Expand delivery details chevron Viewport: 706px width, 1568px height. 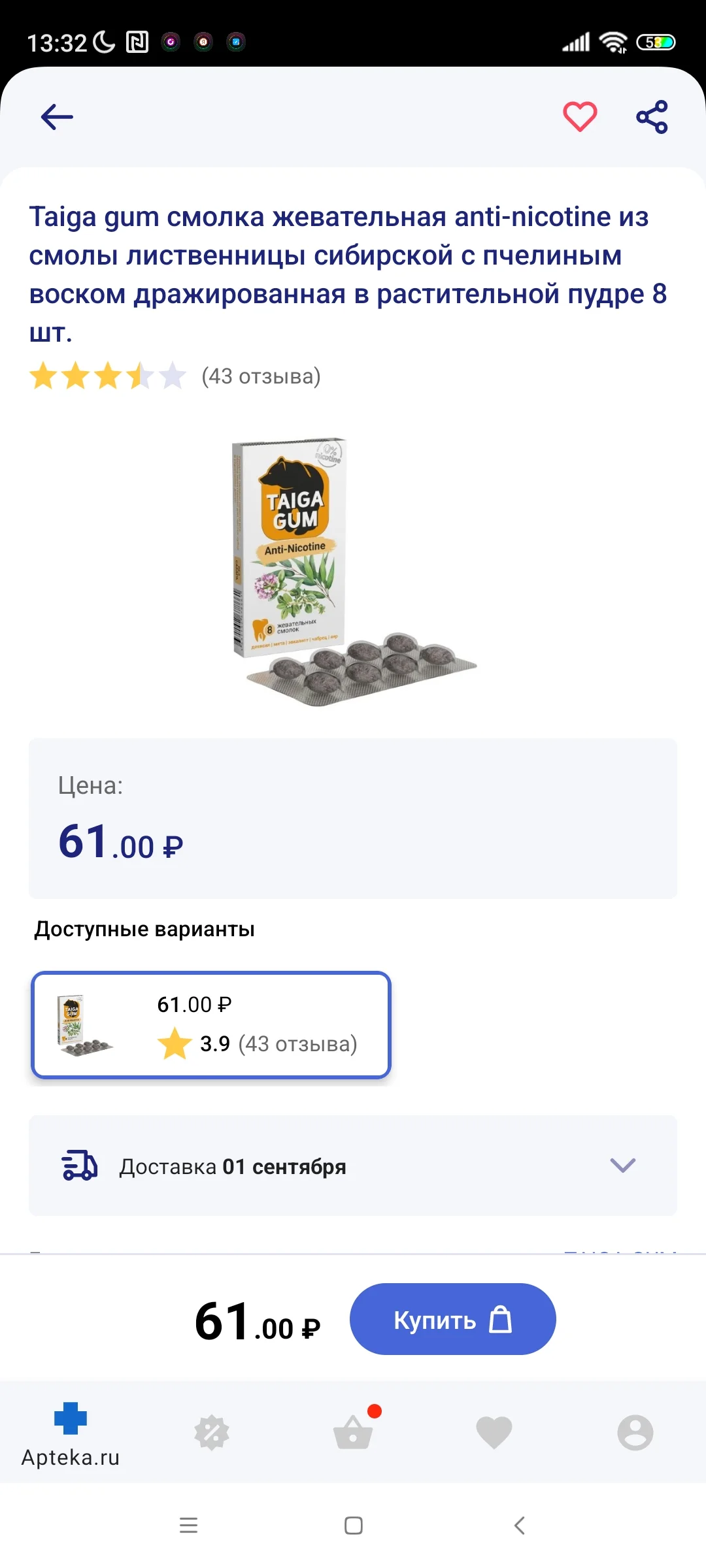[622, 1166]
